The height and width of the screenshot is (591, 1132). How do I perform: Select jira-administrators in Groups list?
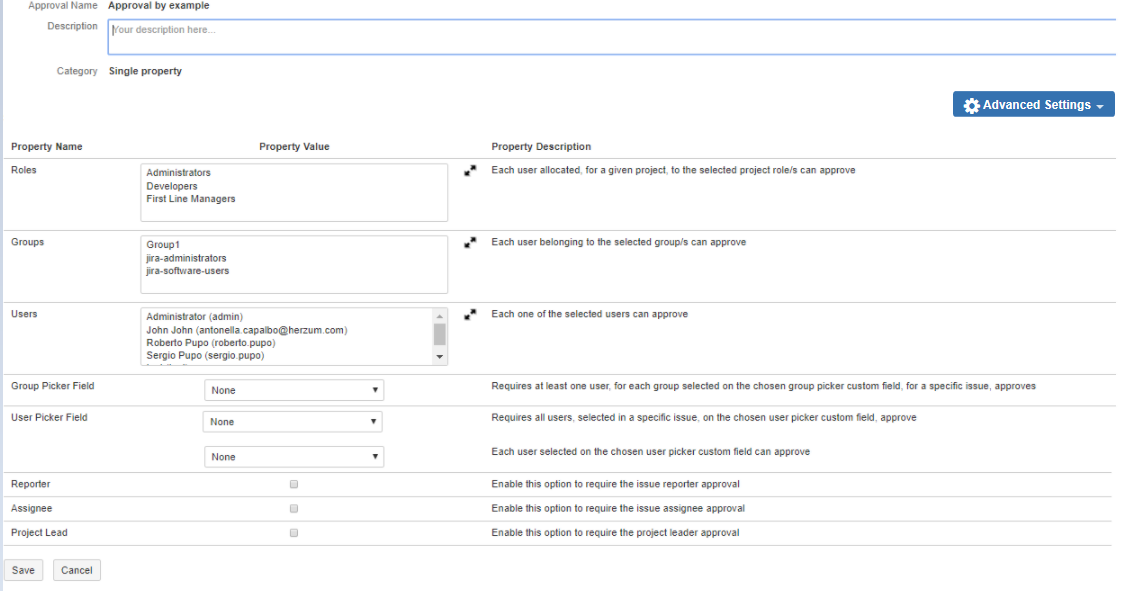pos(186,258)
